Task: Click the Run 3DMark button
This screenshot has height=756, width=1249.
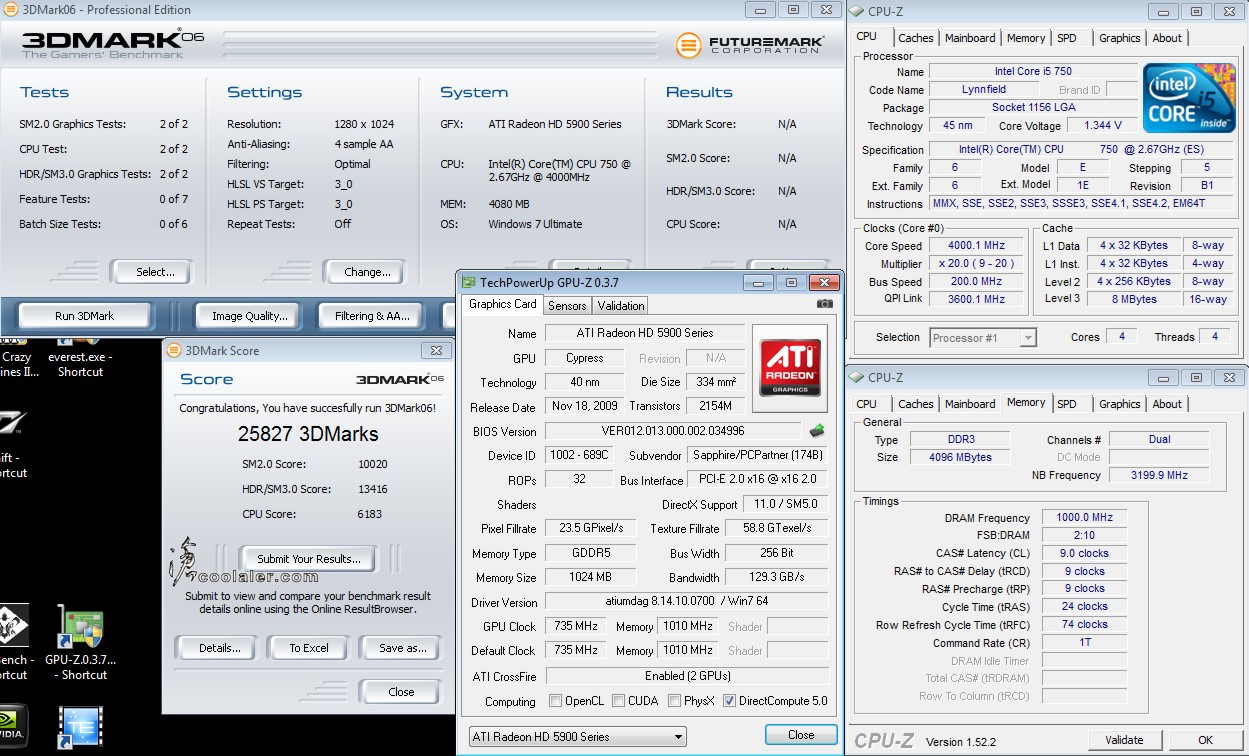Action: (x=84, y=316)
